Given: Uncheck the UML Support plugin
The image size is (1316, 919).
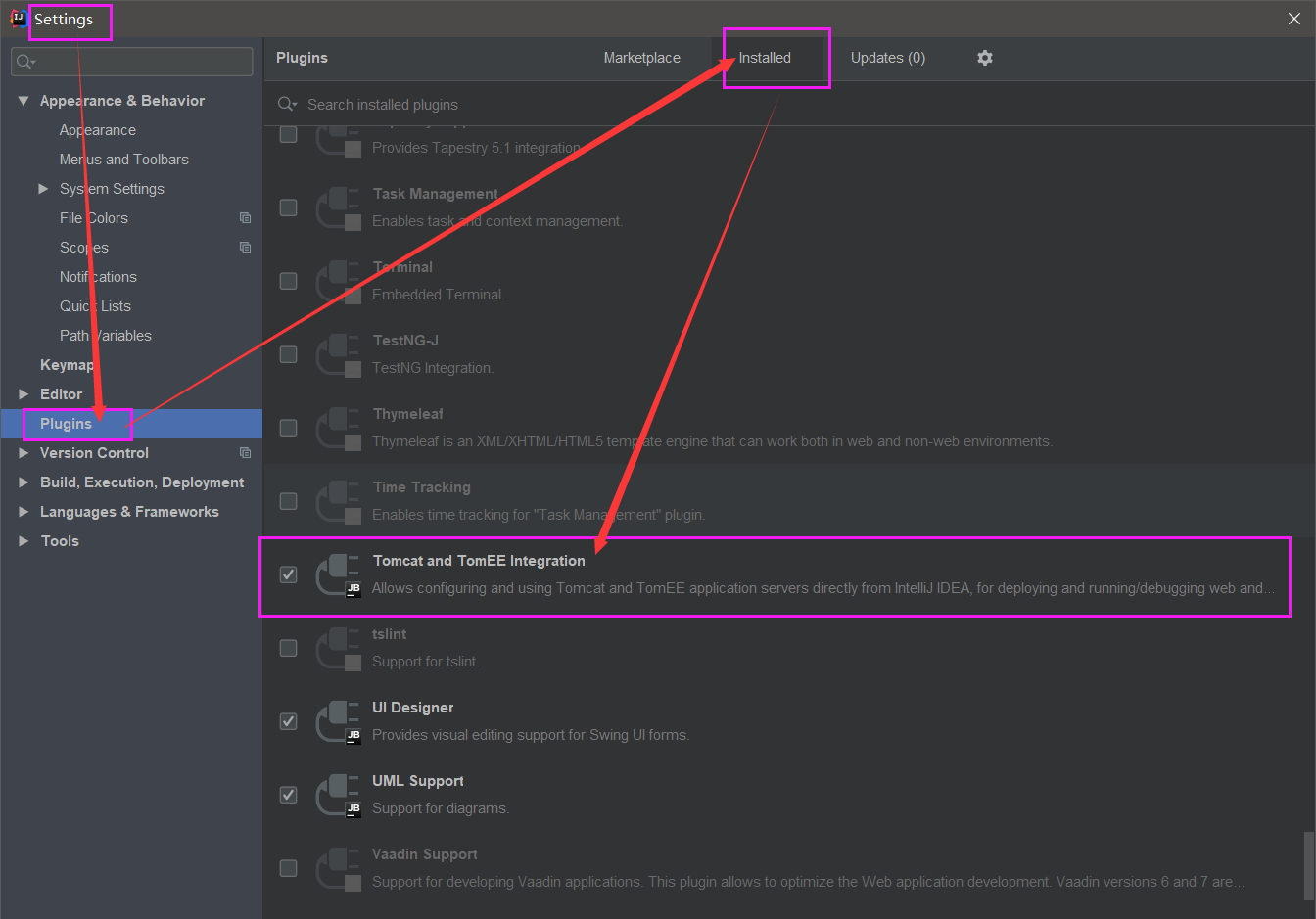Looking at the screenshot, I should tap(288, 795).
